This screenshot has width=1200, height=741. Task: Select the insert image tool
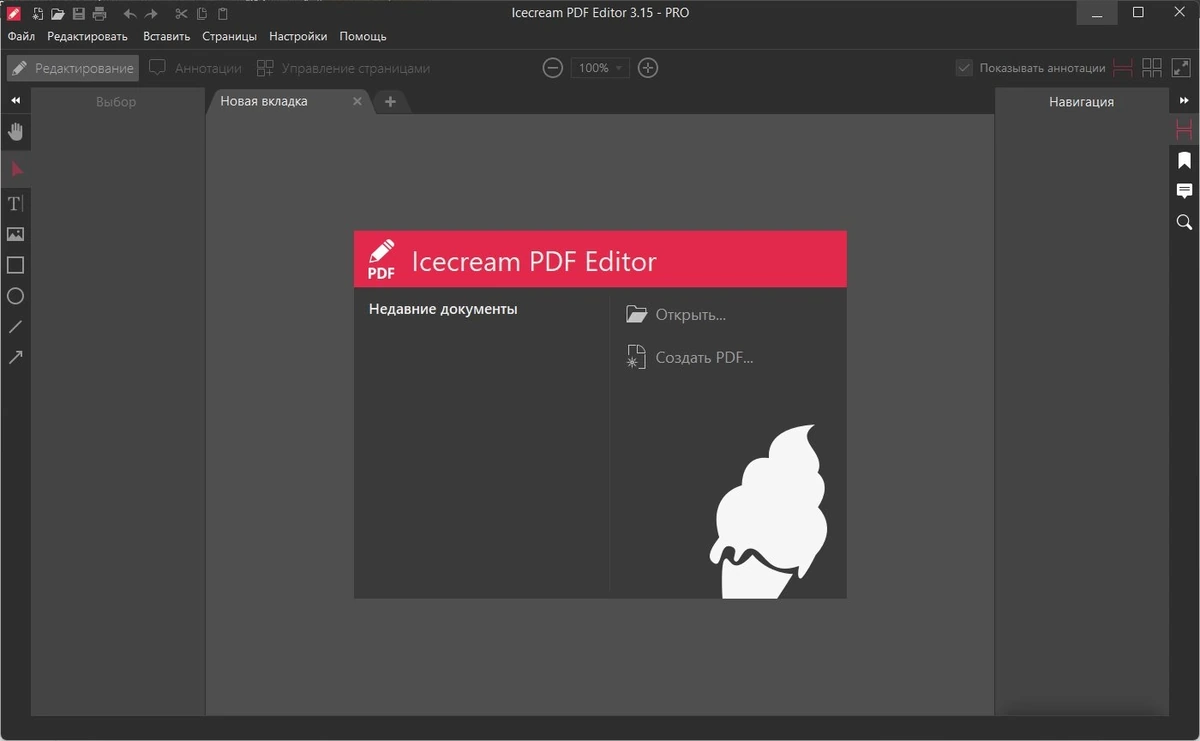coord(15,234)
